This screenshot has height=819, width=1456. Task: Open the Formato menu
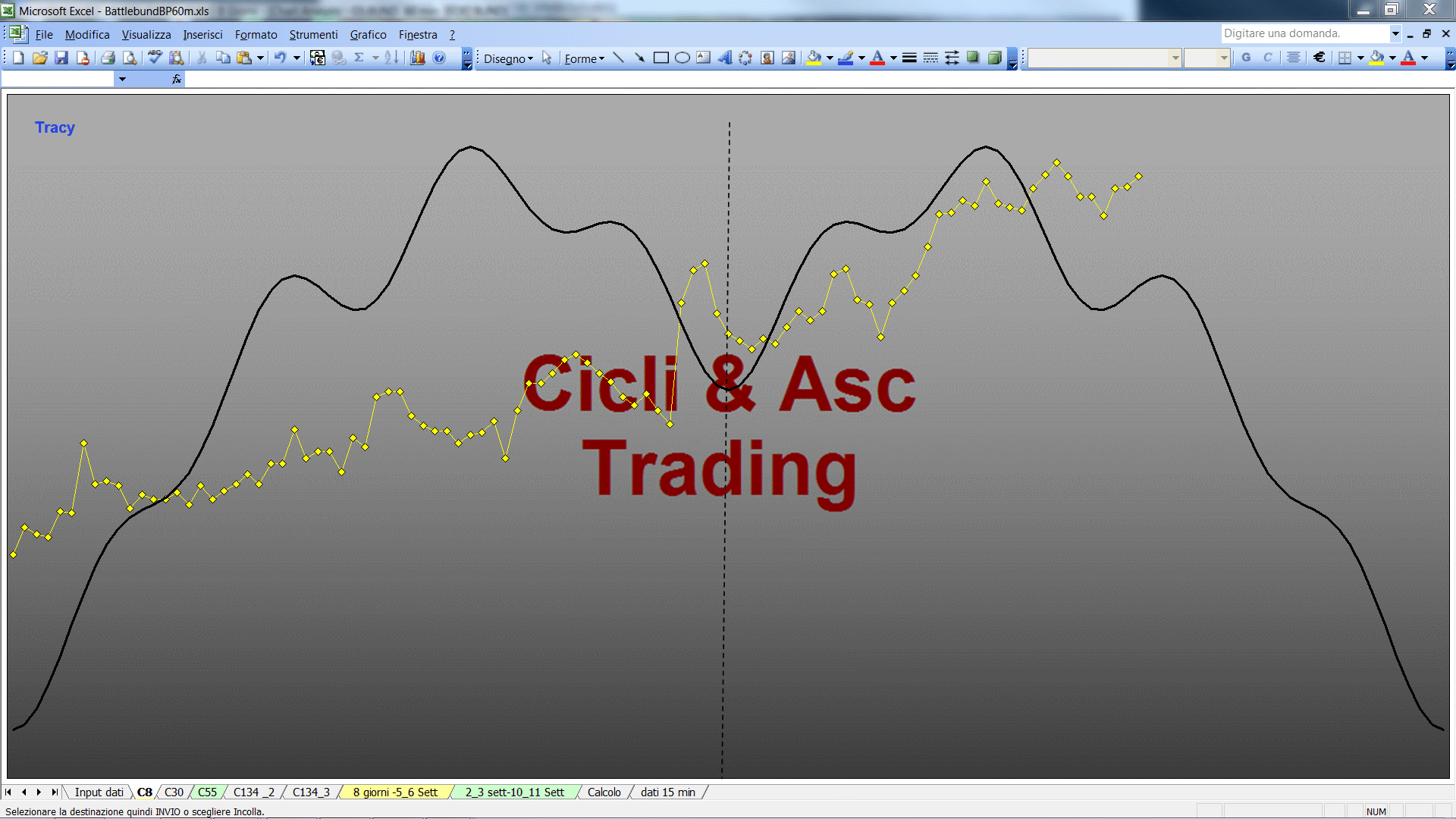(x=256, y=35)
